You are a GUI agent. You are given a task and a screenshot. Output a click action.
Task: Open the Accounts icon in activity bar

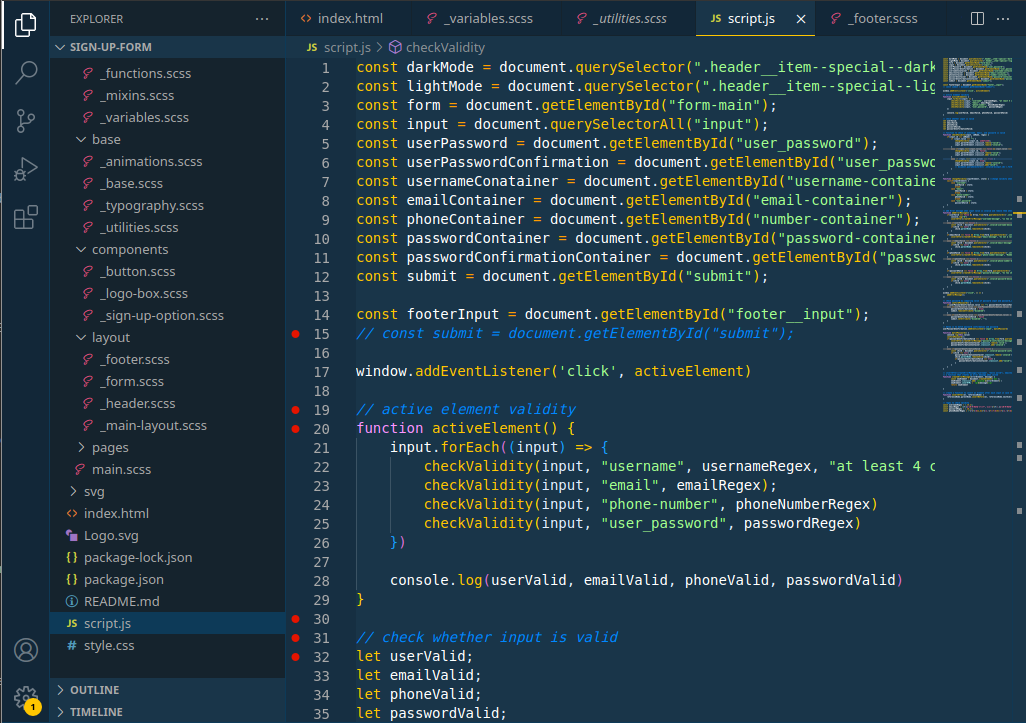click(26, 650)
